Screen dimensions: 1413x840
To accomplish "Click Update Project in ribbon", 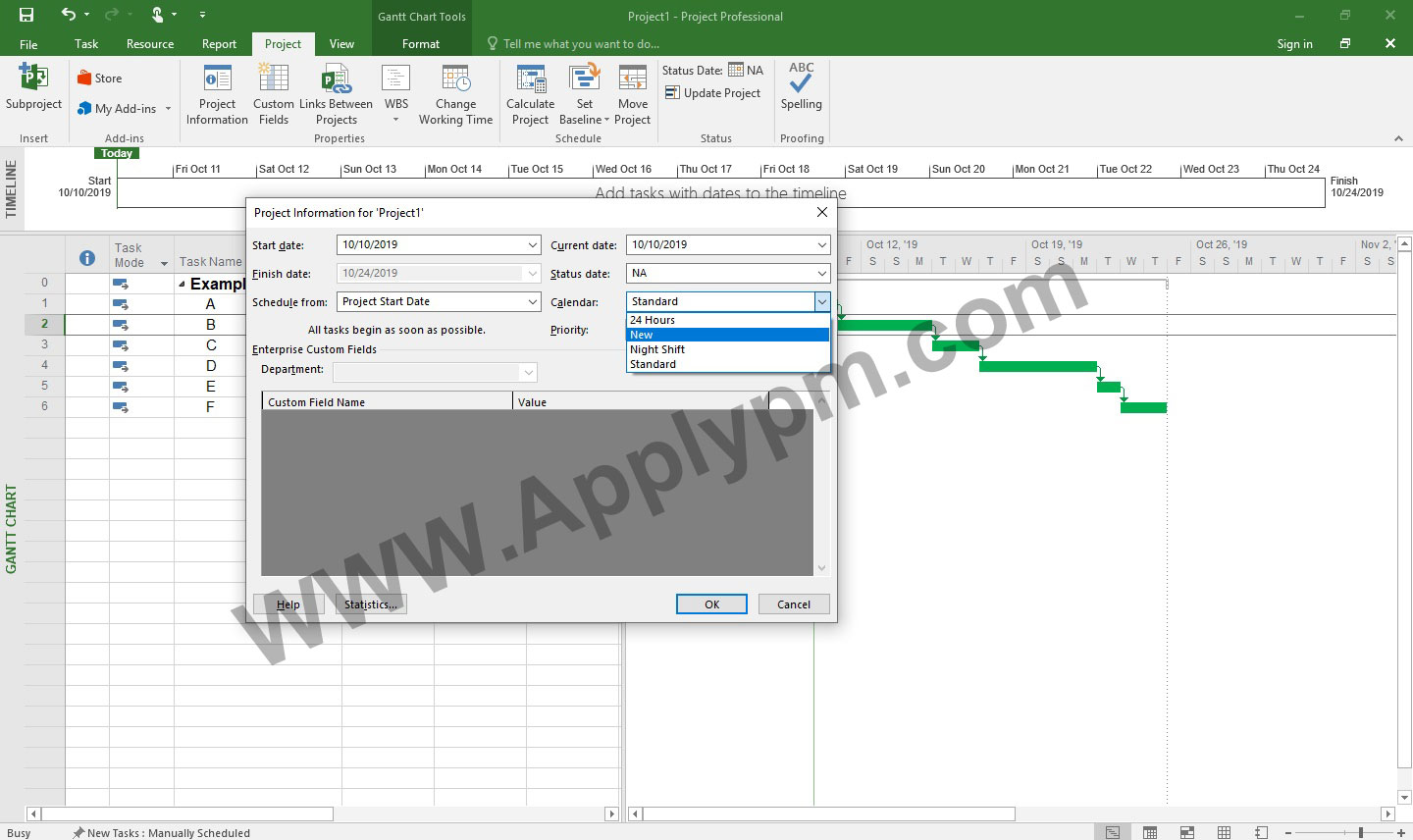I will (713, 93).
